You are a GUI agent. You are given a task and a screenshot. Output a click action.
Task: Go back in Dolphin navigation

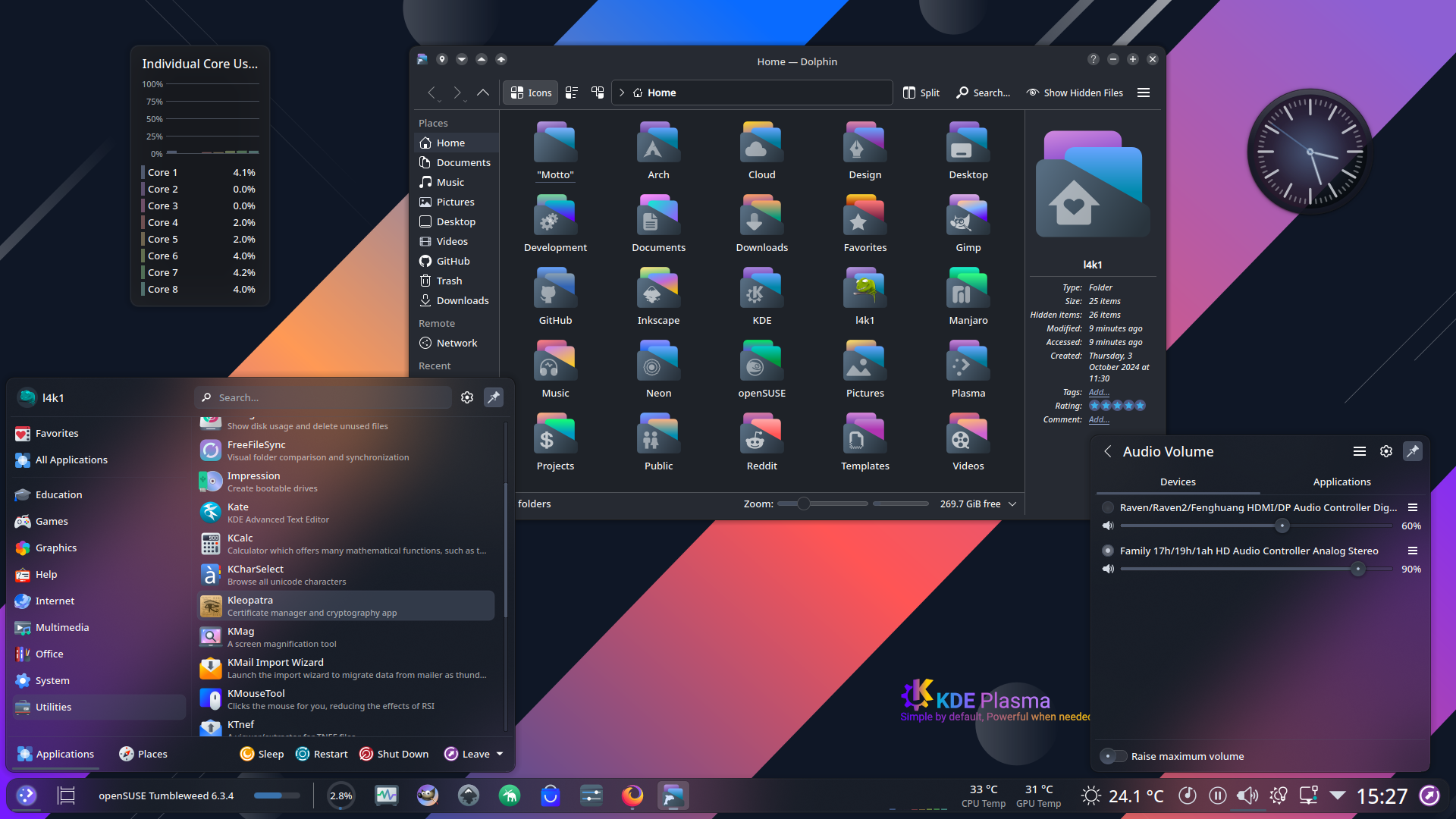pyautogui.click(x=431, y=93)
